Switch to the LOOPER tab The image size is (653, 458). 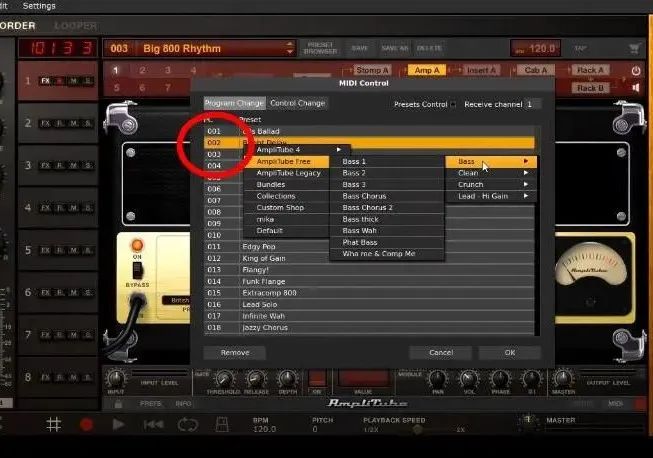point(75,26)
